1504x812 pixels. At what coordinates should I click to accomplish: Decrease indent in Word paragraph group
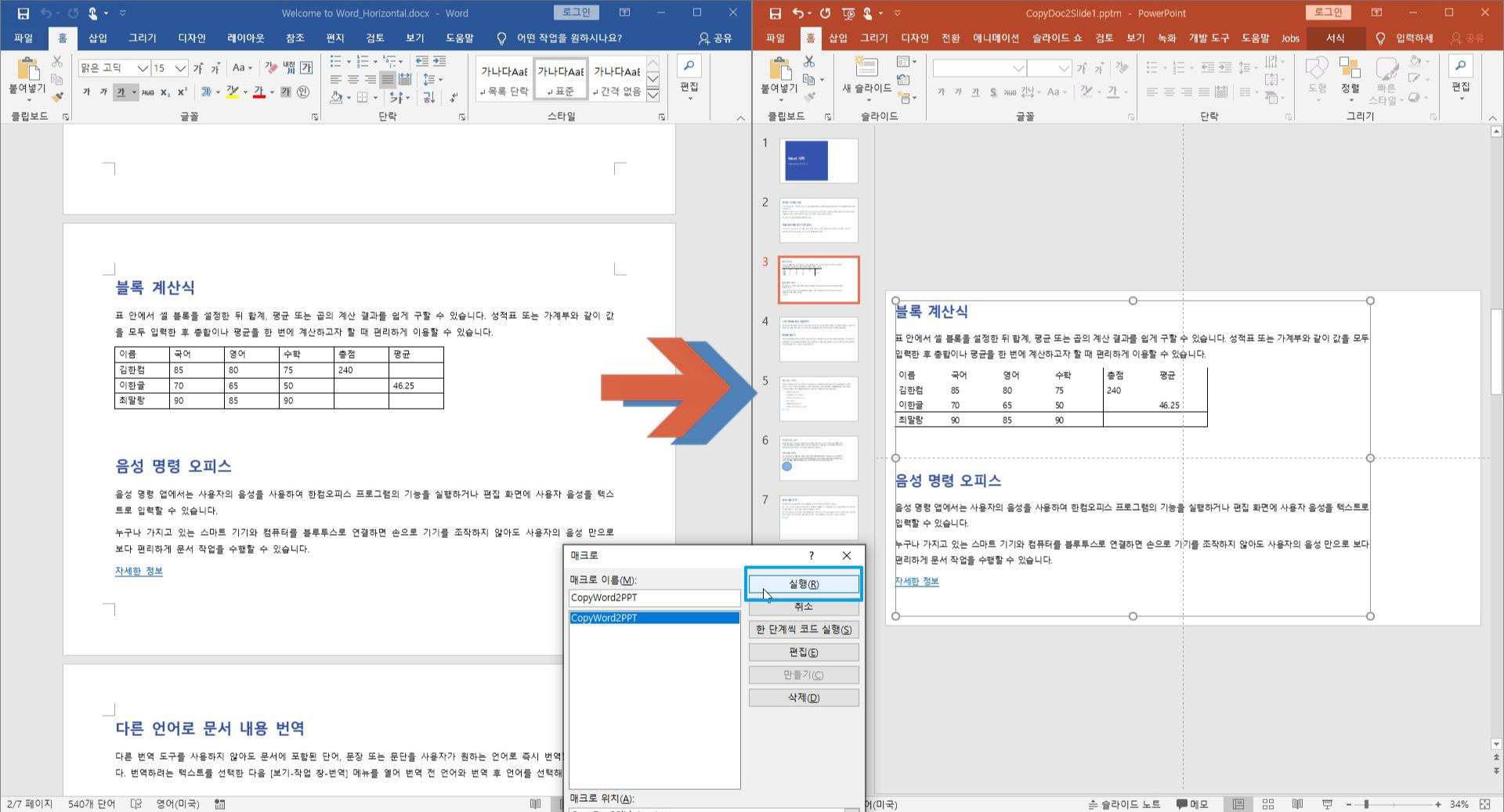[421, 61]
